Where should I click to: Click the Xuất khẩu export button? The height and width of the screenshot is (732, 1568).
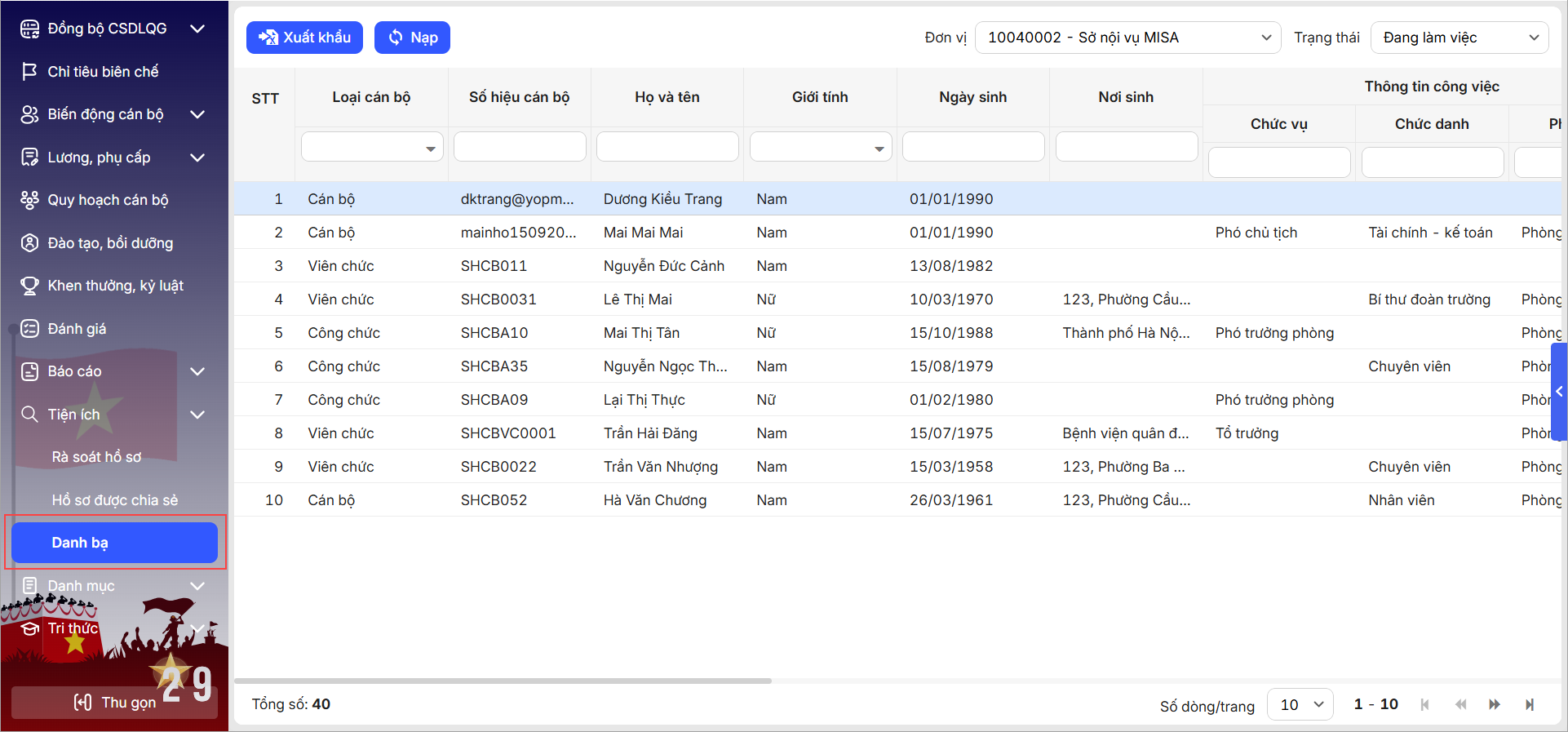pyautogui.click(x=304, y=38)
